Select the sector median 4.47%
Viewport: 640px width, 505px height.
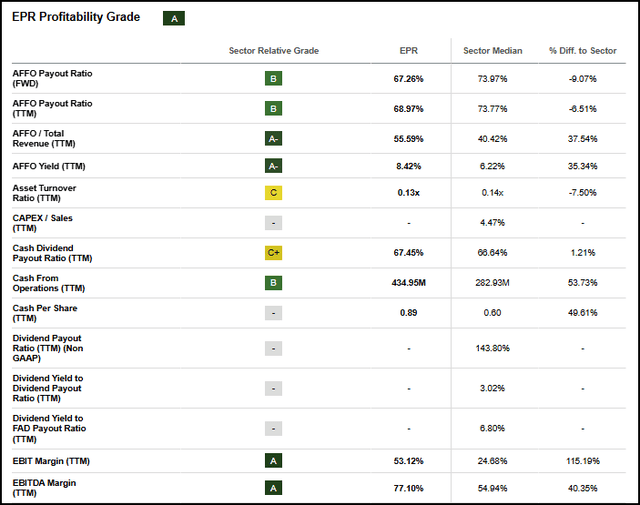(x=493, y=222)
